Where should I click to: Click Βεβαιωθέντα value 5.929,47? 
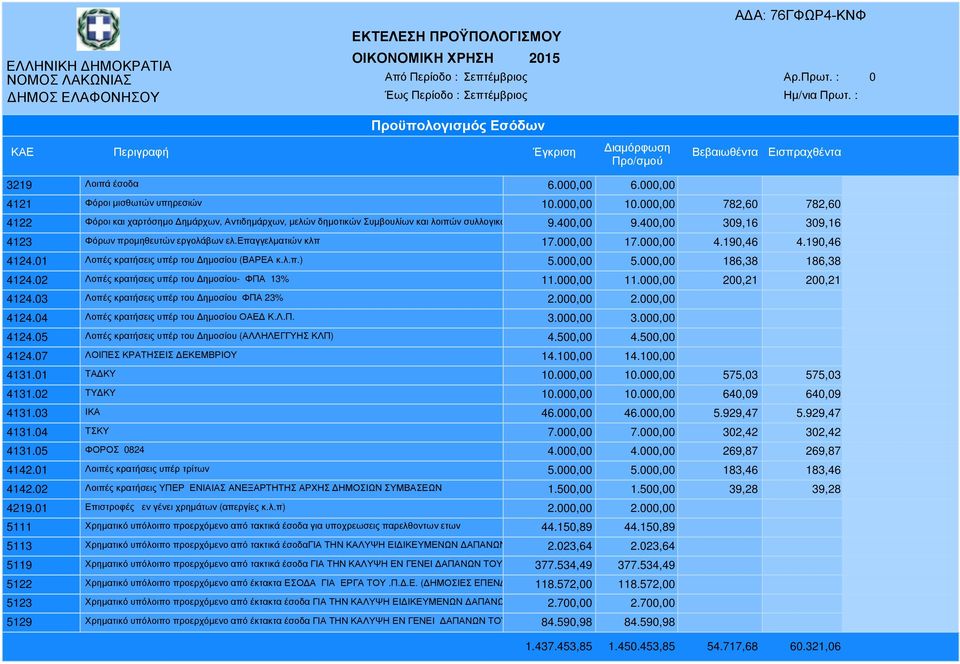(x=736, y=412)
